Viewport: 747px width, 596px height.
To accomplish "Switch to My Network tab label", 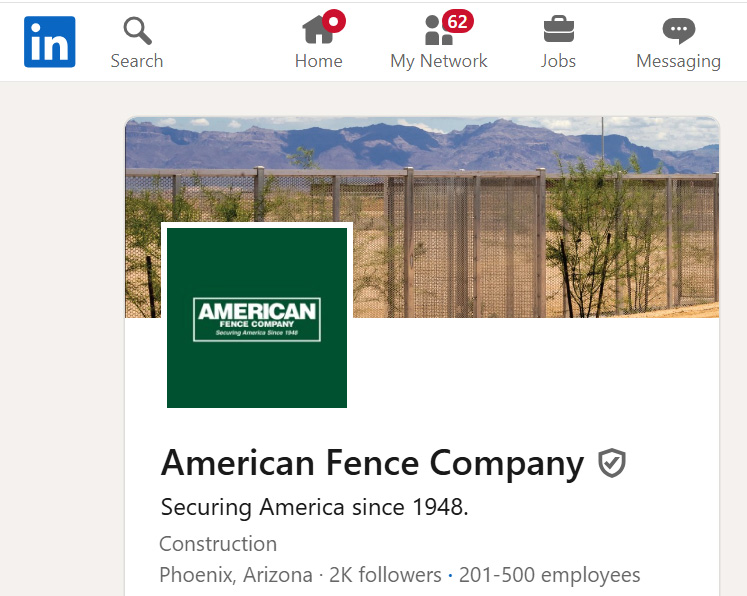I will [x=439, y=61].
